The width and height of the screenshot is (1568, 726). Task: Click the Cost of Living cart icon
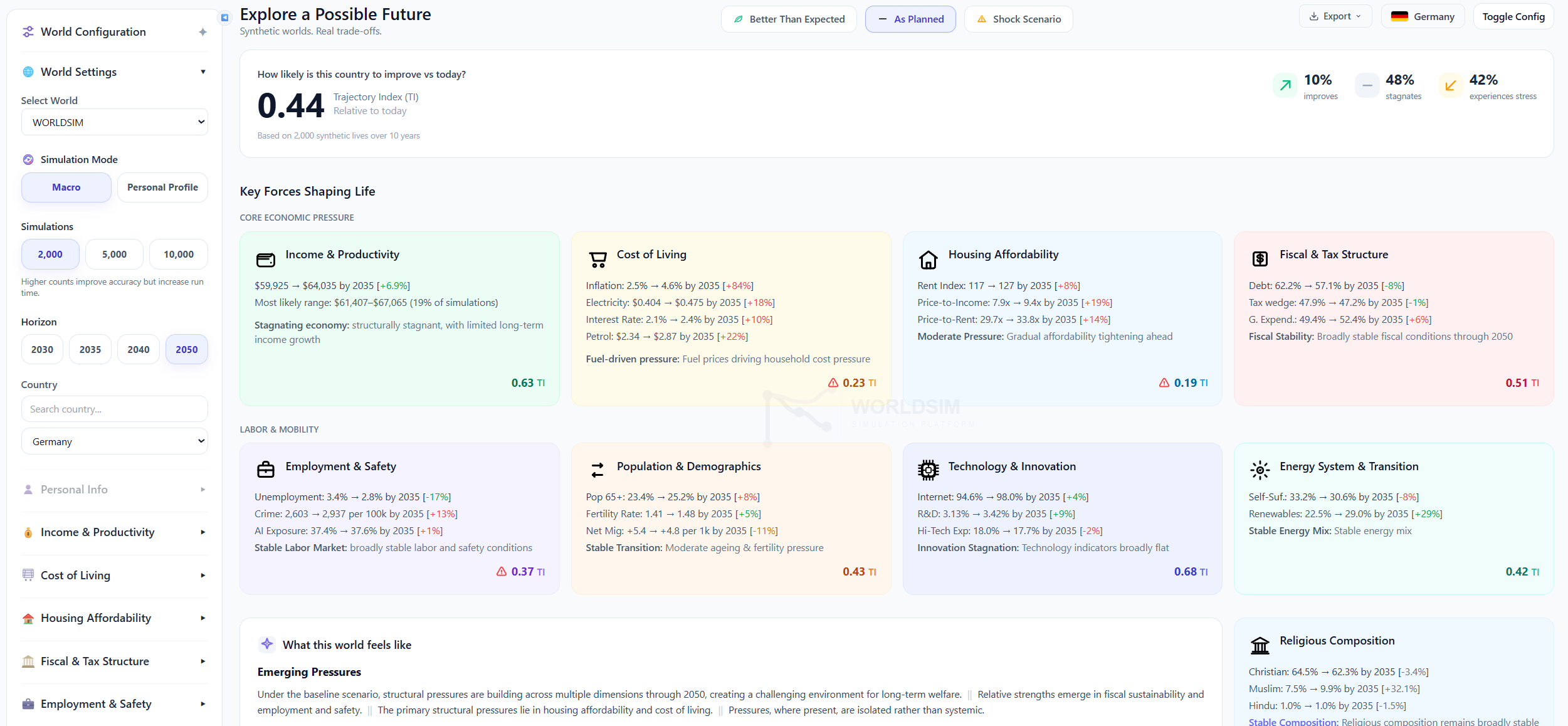tap(597, 260)
